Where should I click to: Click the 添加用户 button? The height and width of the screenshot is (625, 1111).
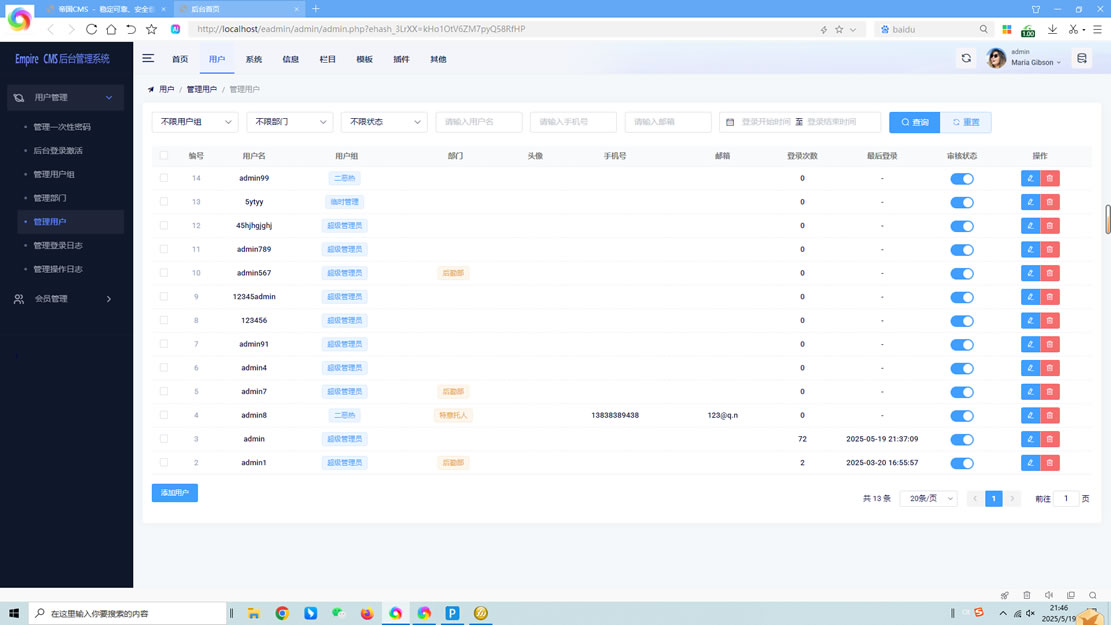pos(174,492)
